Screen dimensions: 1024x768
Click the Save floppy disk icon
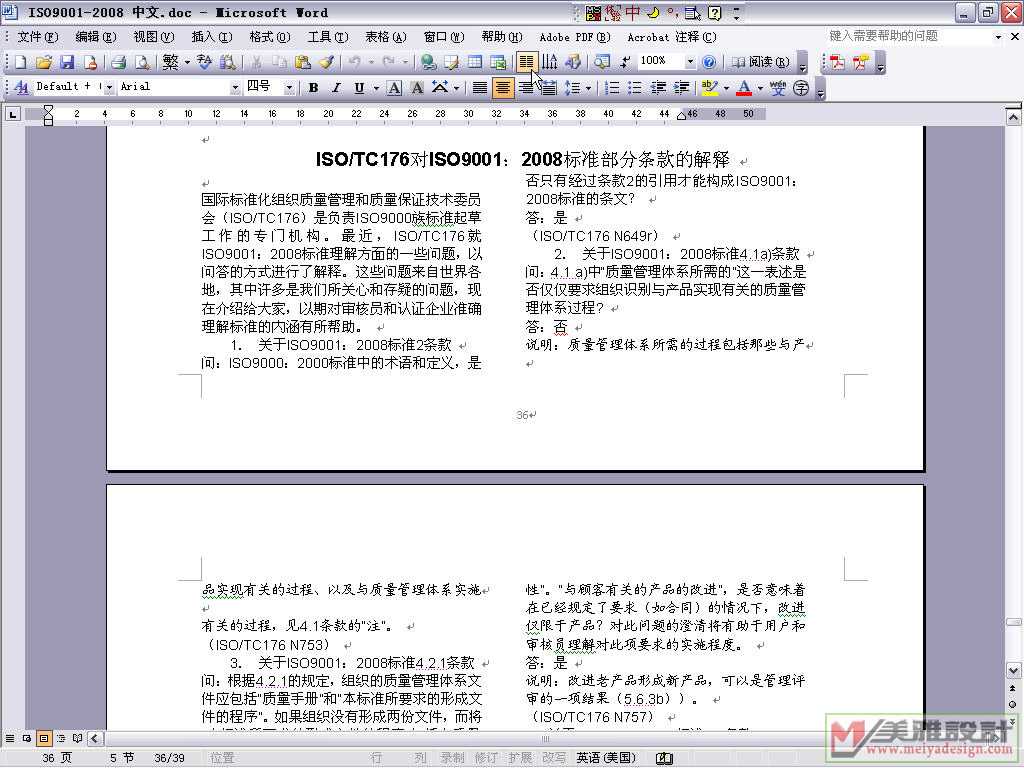coord(67,62)
